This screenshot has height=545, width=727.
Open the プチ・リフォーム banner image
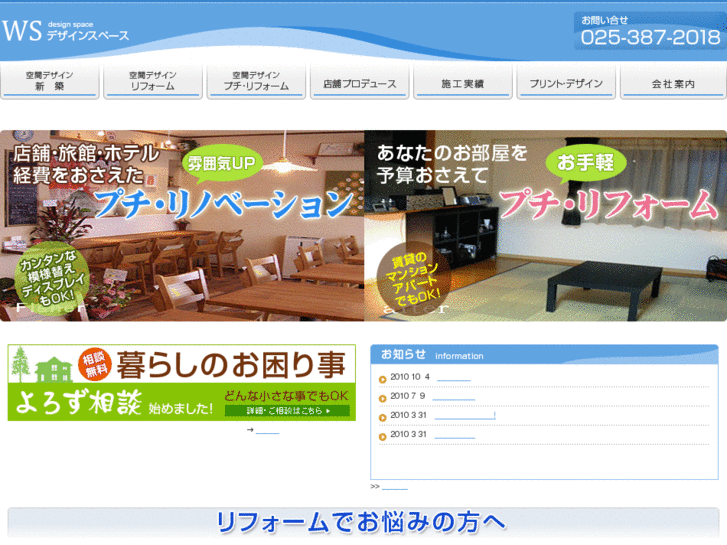coord(545,226)
